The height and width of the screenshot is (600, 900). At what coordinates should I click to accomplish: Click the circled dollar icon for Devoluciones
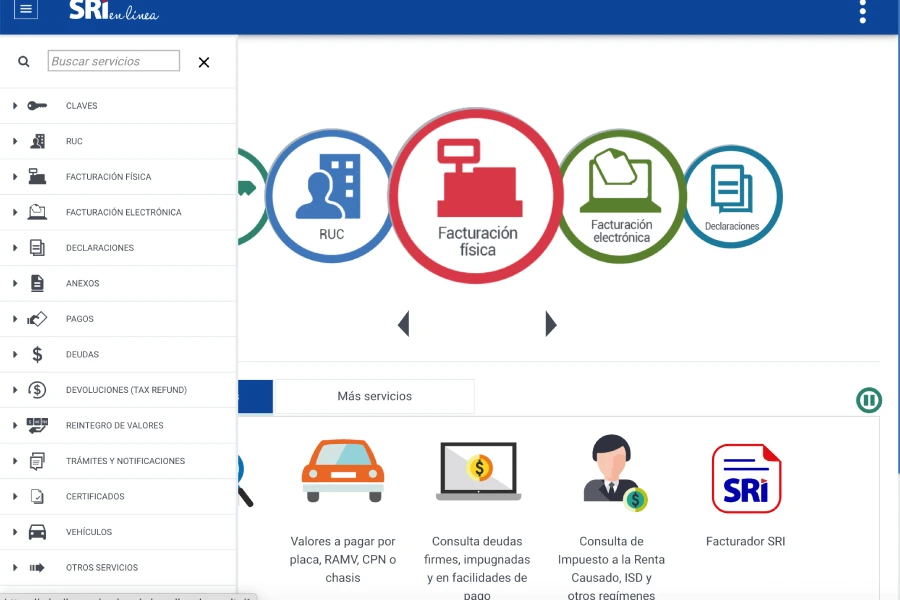[x=37, y=390]
